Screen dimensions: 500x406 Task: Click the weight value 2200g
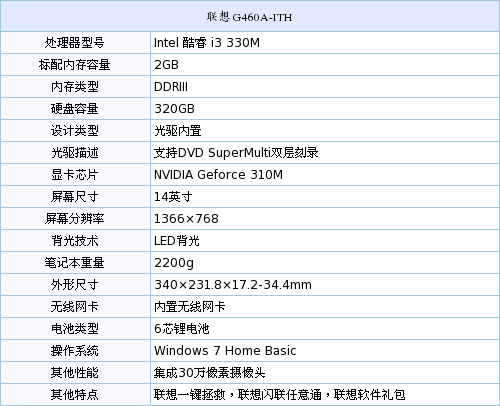click(x=174, y=263)
